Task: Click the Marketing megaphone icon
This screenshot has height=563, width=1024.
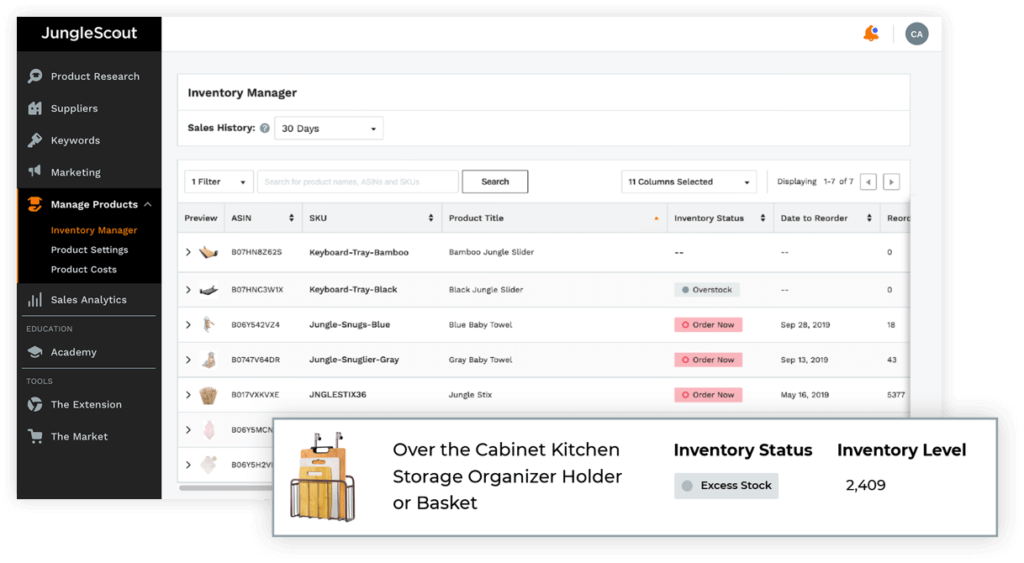Action: 35,171
